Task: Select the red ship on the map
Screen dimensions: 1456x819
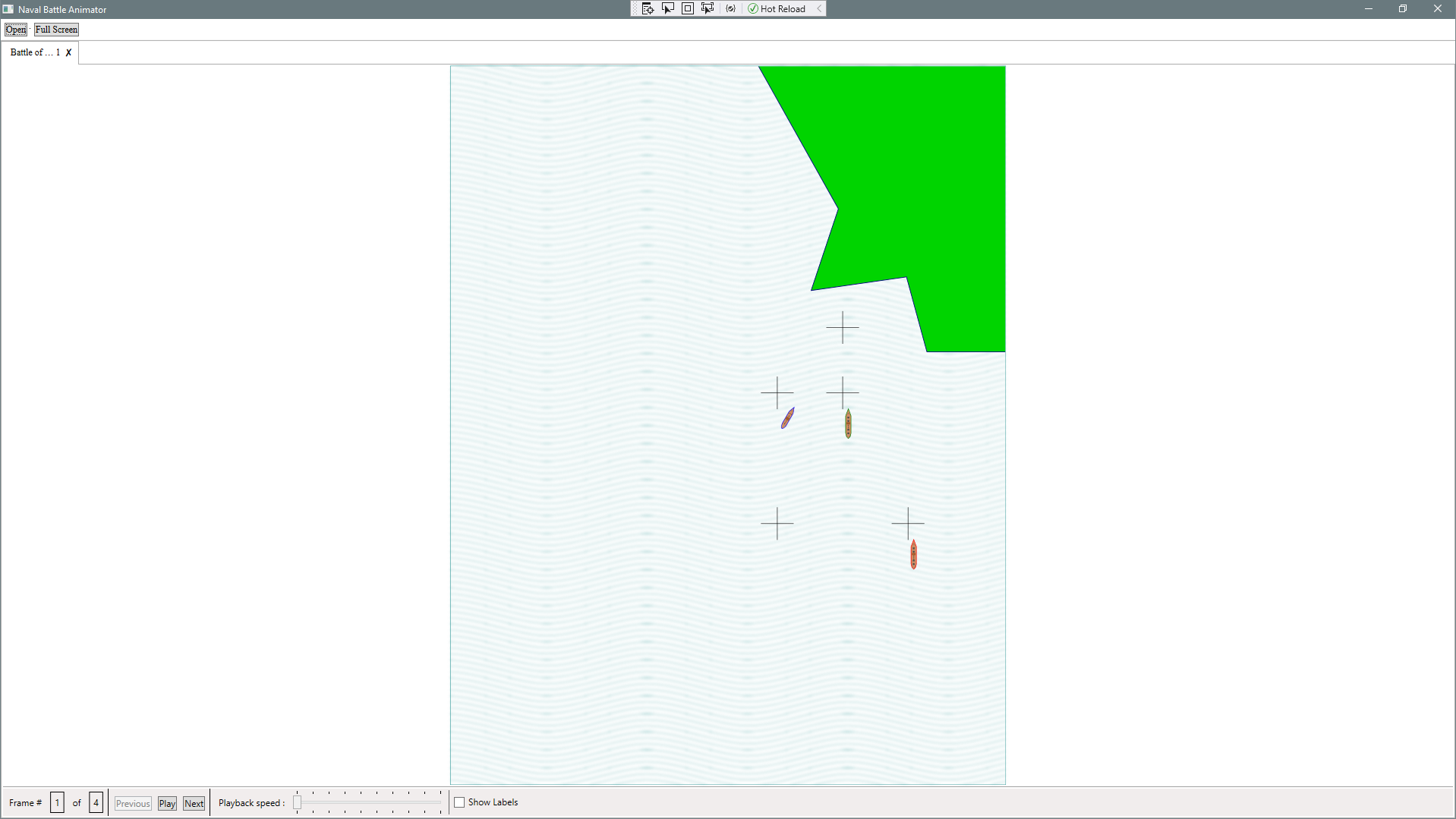Action: (913, 554)
